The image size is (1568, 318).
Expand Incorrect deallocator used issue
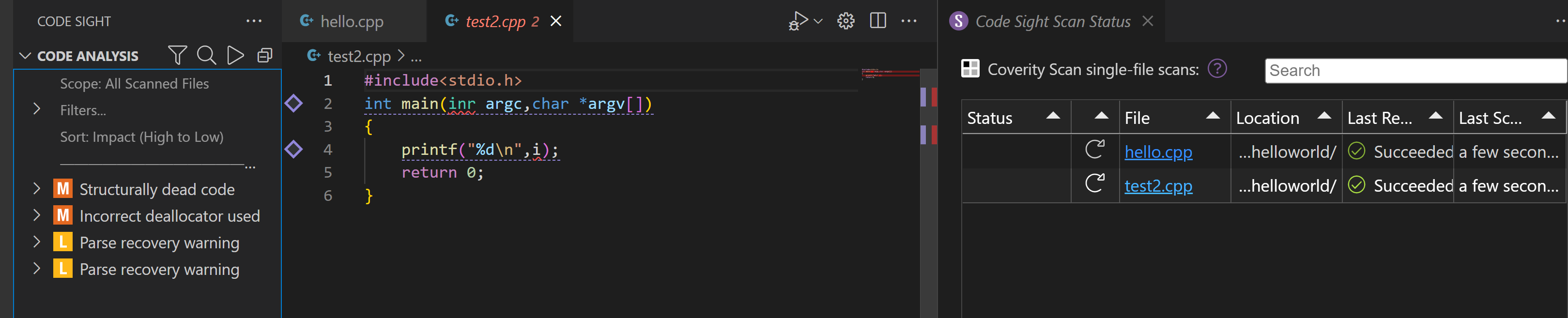click(36, 215)
